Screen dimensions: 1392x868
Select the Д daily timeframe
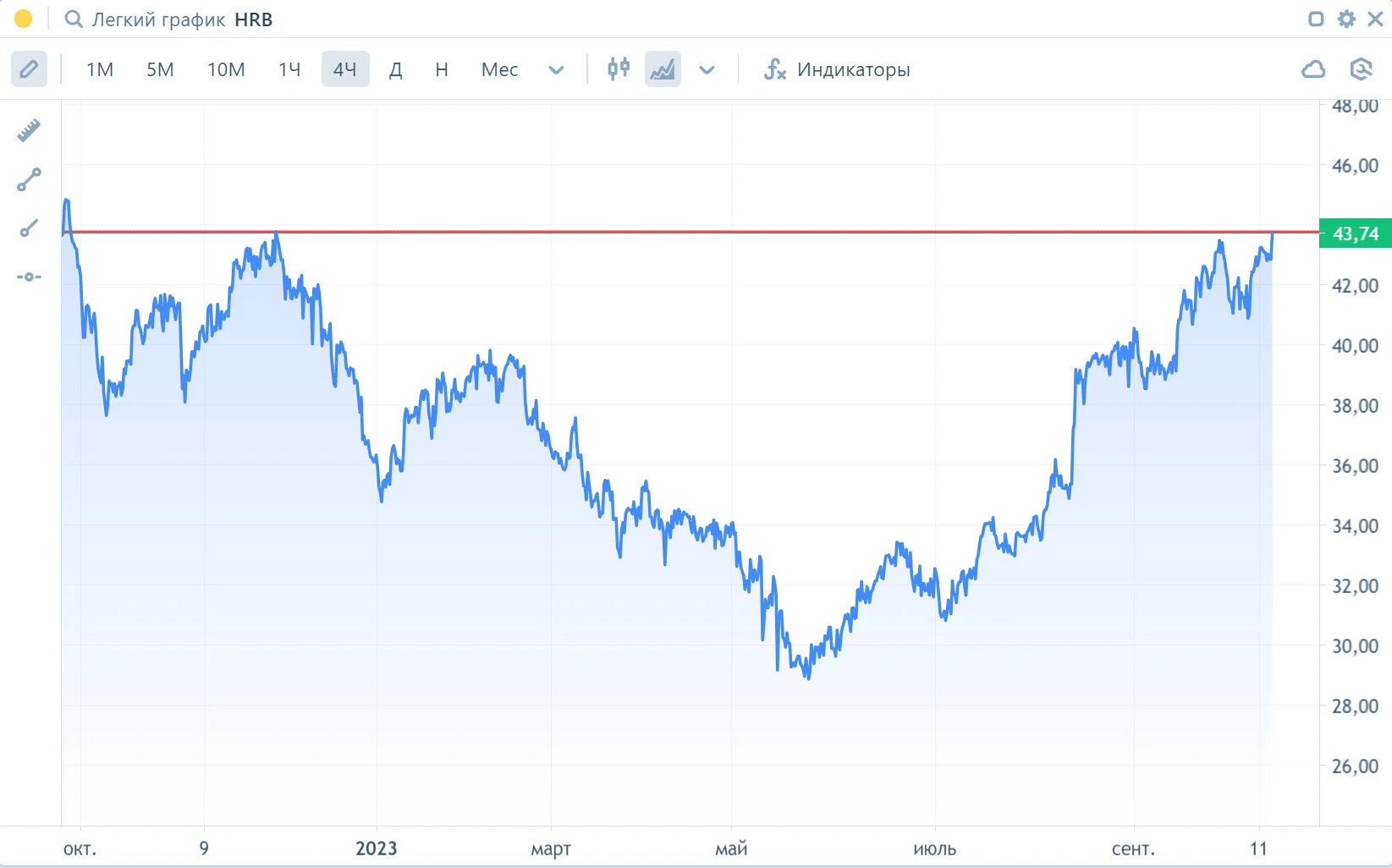[395, 69]
